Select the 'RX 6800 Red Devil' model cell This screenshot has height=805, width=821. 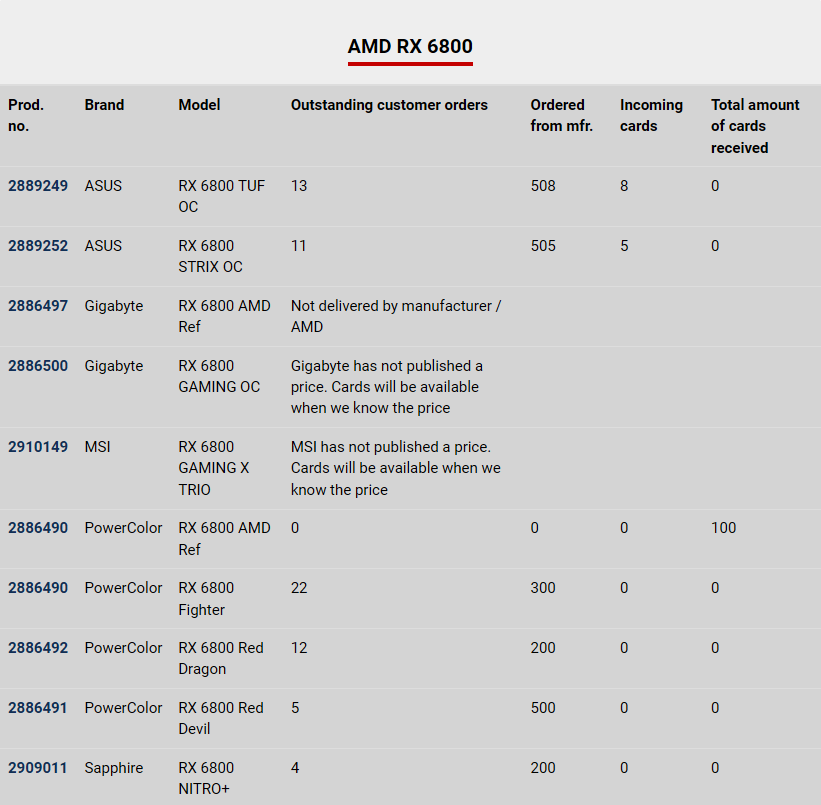(220, 718)
